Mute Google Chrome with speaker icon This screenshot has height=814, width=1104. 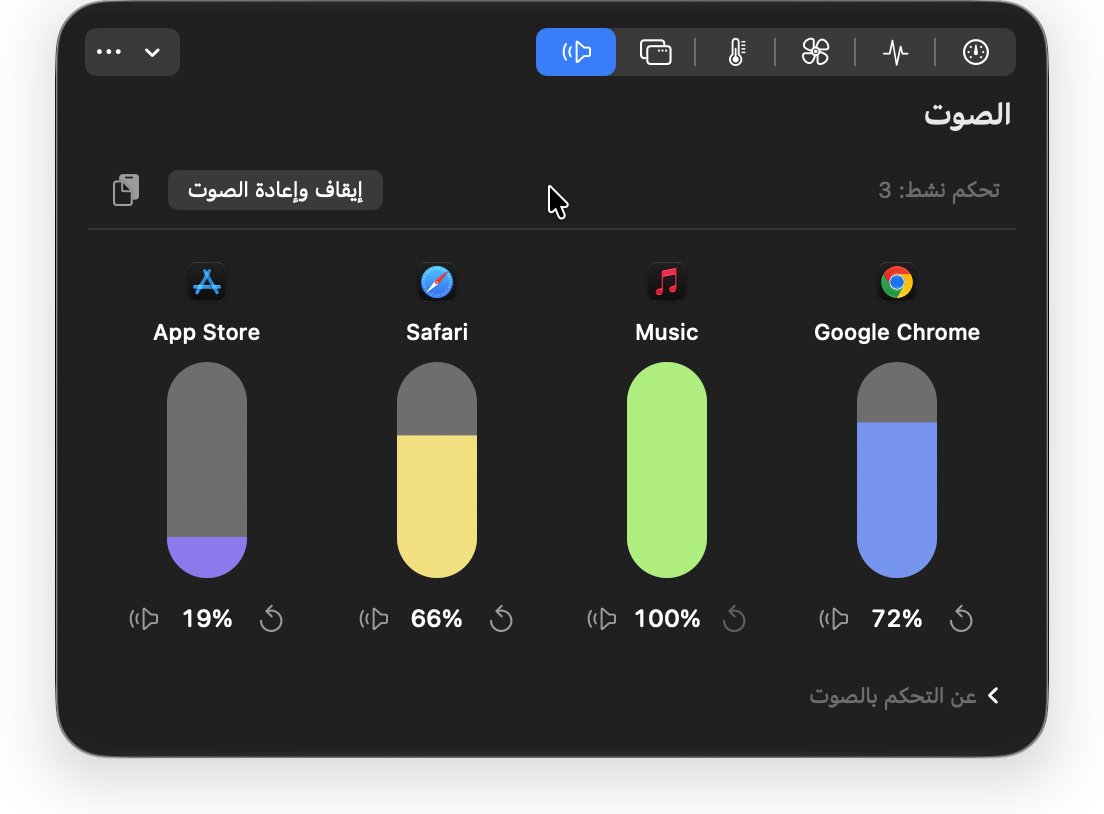(x=834, y=619)
